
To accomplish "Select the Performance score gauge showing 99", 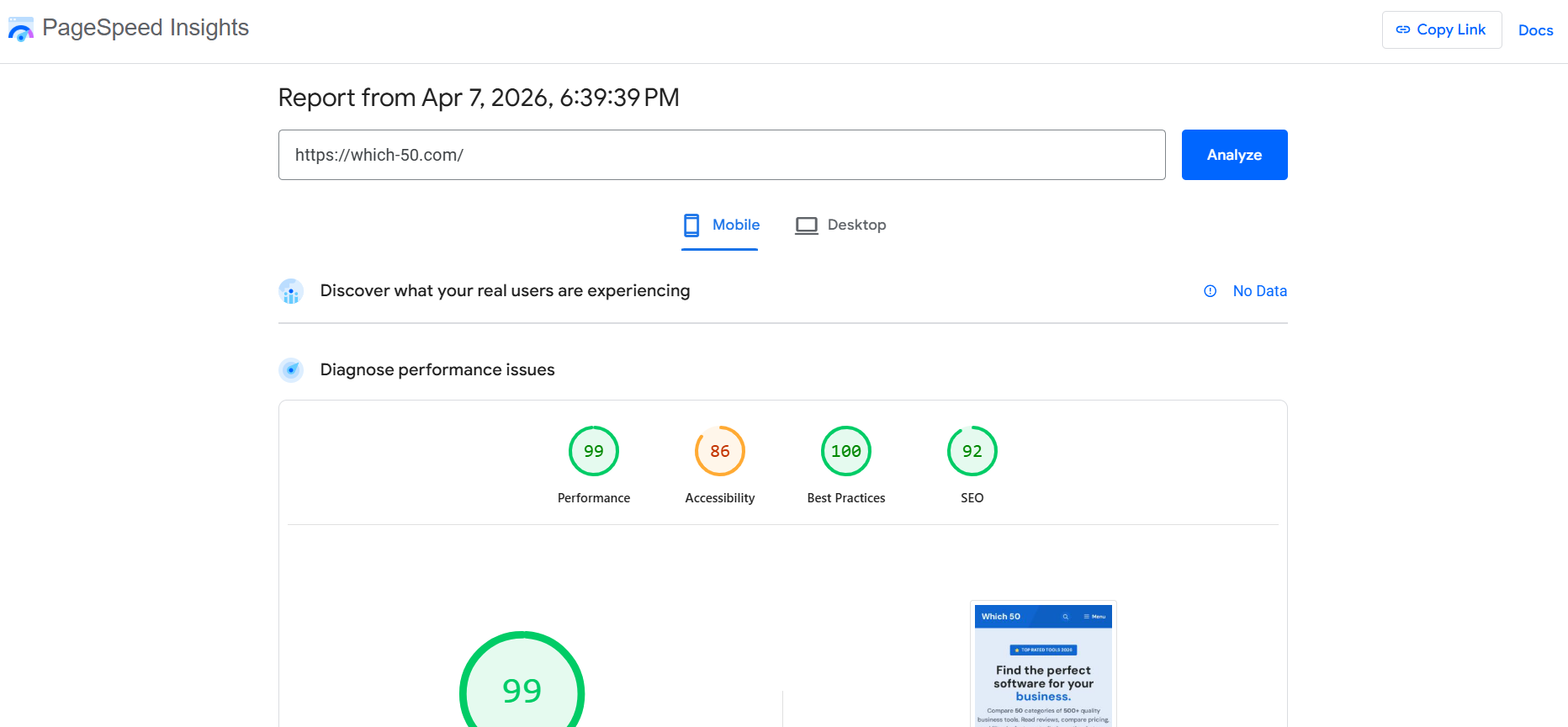I will click(x=593, y=451).
